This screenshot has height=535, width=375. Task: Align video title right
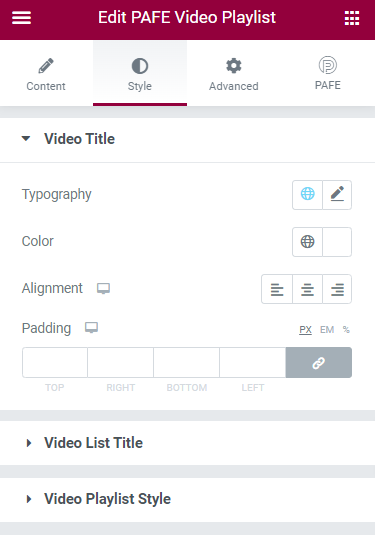[337, 289]
